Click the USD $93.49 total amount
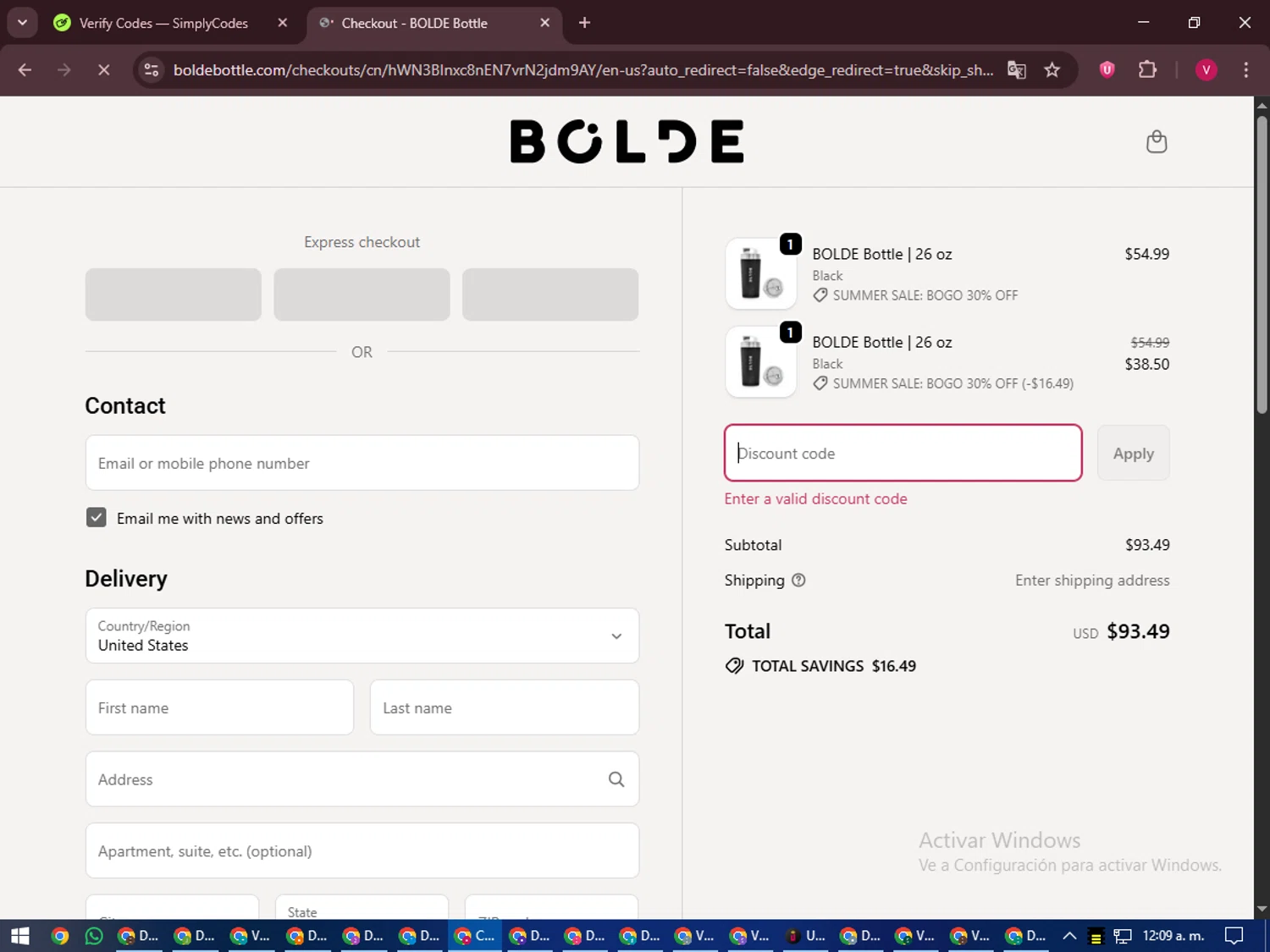The width and height of the screenshot is (1270, 952). coord(1121,631)
